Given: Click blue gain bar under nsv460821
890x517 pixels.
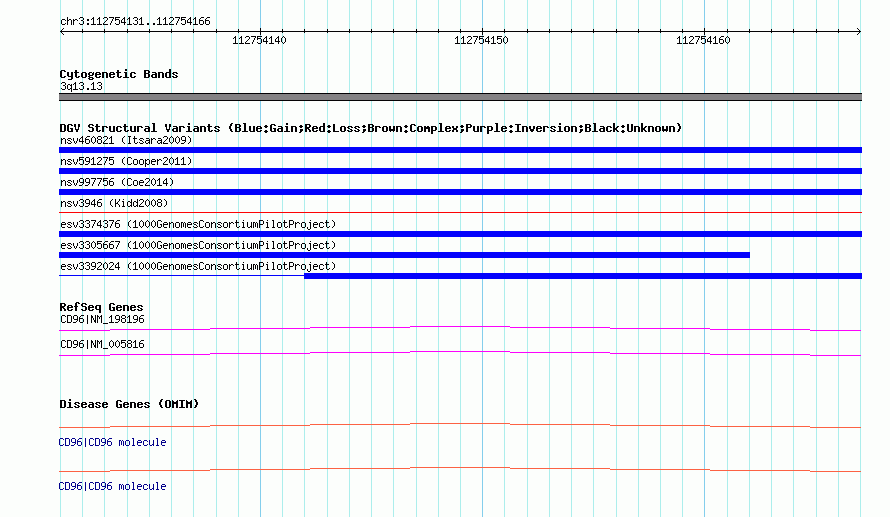Looking at the screenshot, I should point(460,150).
